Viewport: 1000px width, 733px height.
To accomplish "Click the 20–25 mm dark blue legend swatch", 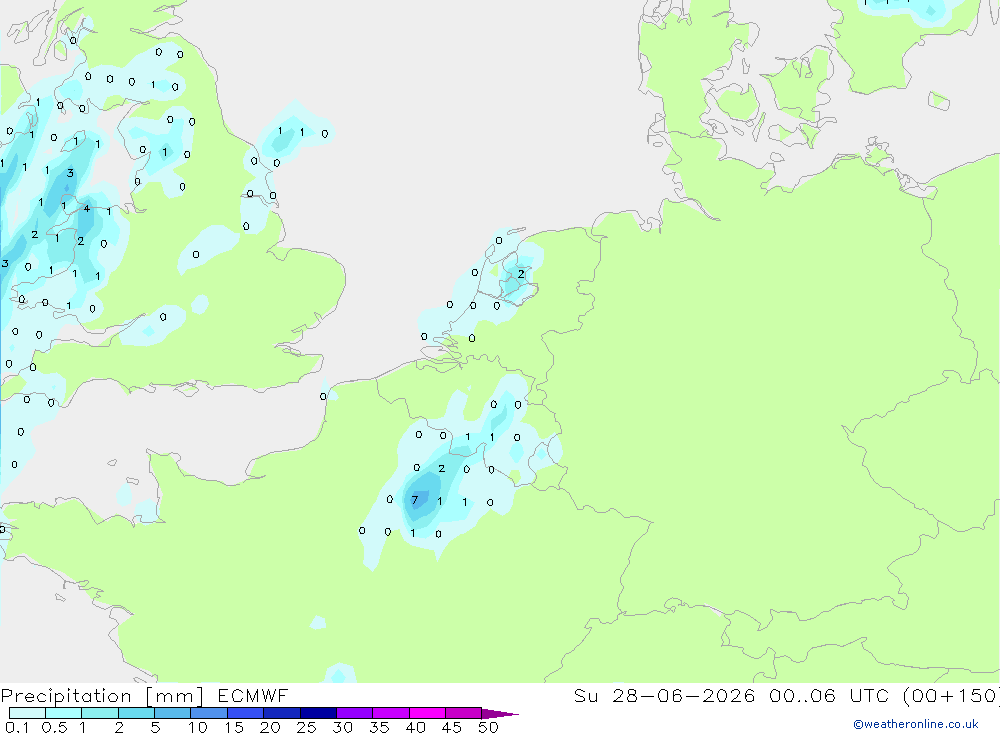I will point(281,713).
